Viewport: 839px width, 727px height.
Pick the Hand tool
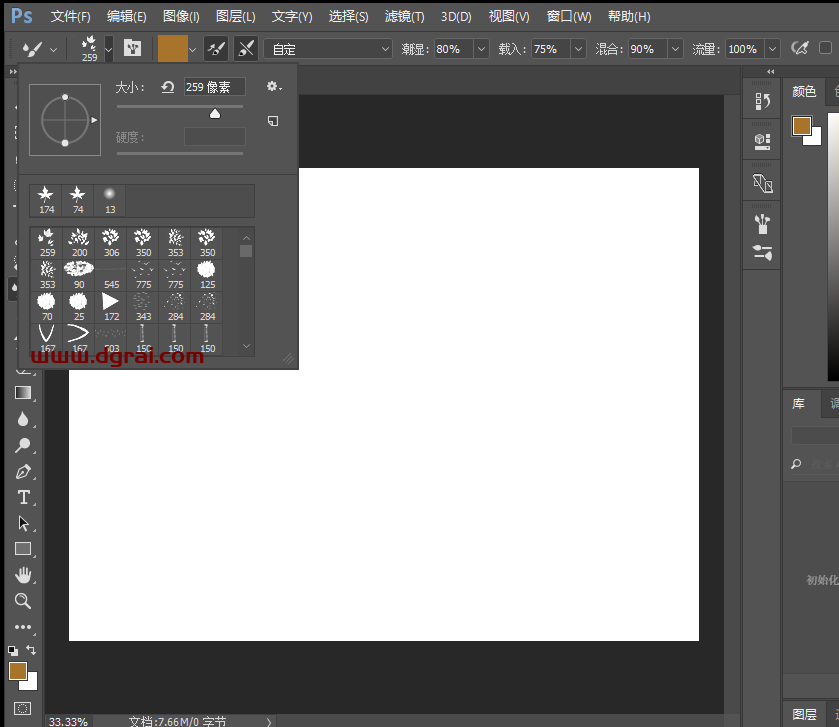pos(23,575)
